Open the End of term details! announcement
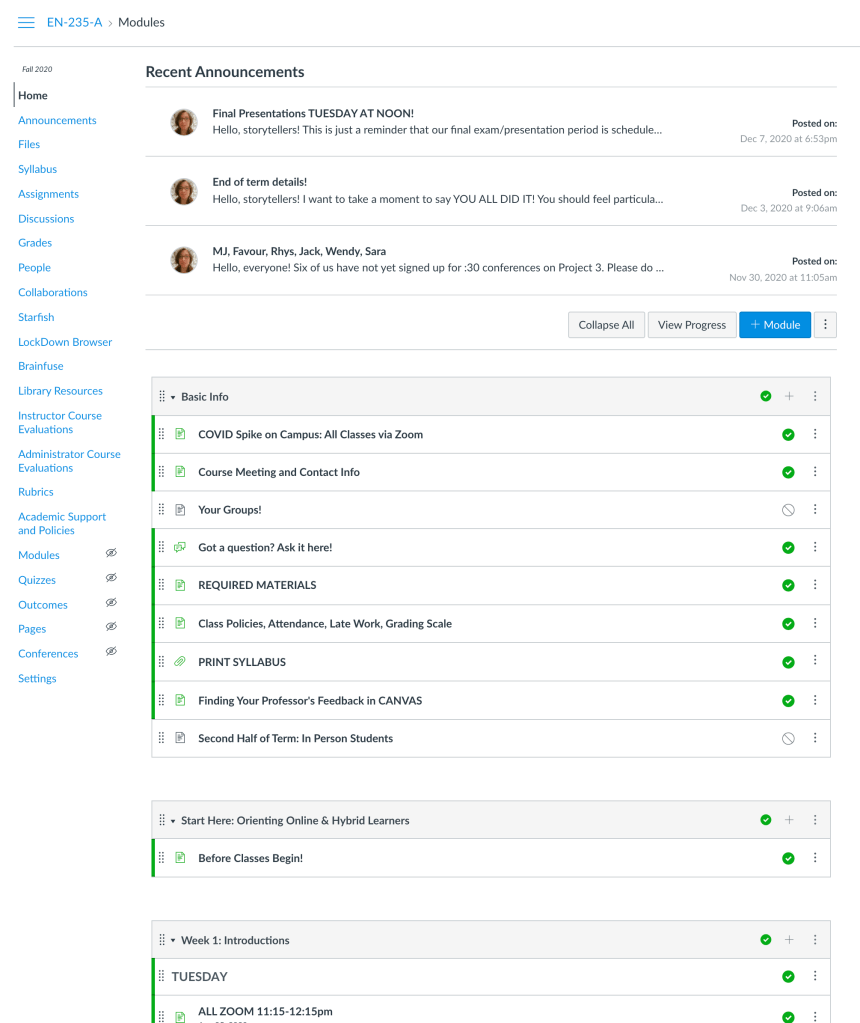The width and height of the screenshot is (860, 1023). [259, 182]
